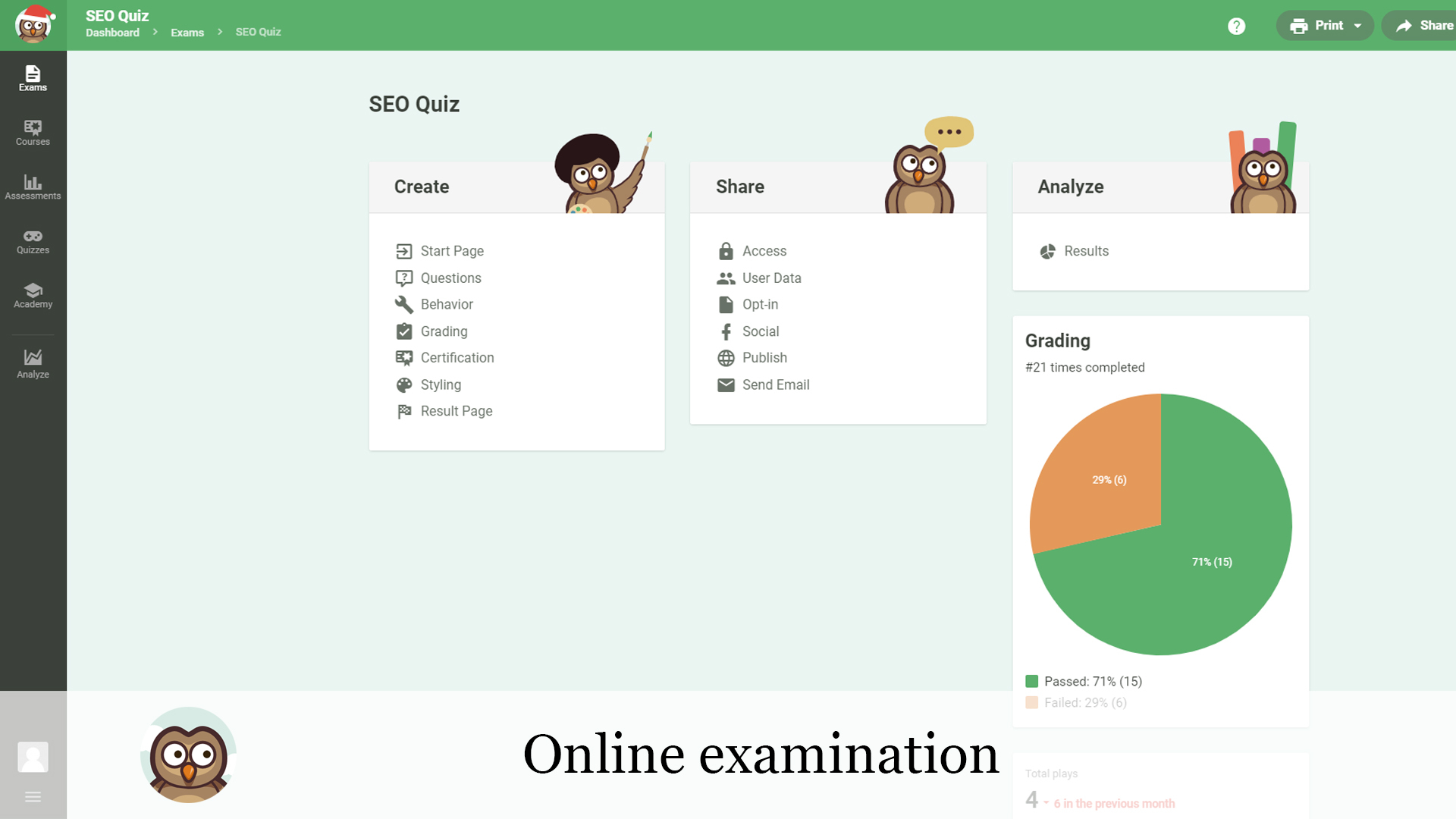This screenshot has height=819, width=1456.
Task: Open the Styling link
Action: click(x=441, y=385)
